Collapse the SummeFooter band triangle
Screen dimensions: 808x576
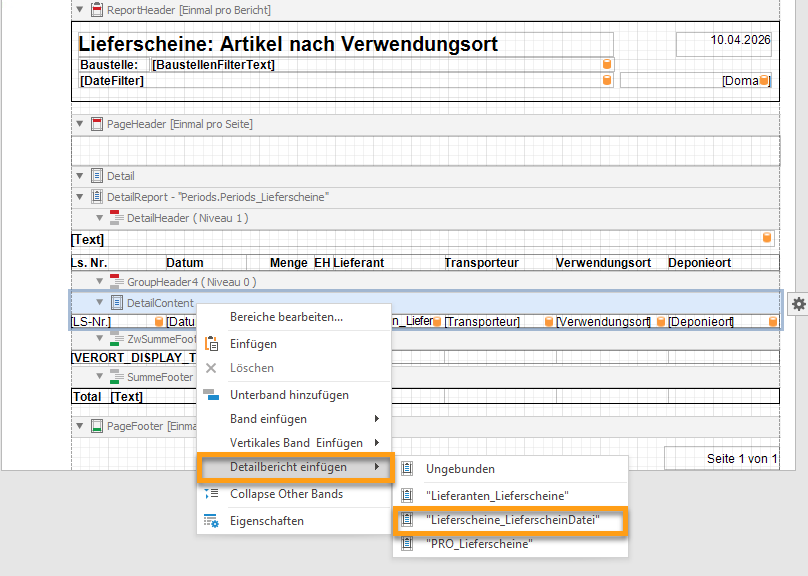(100, 376)
